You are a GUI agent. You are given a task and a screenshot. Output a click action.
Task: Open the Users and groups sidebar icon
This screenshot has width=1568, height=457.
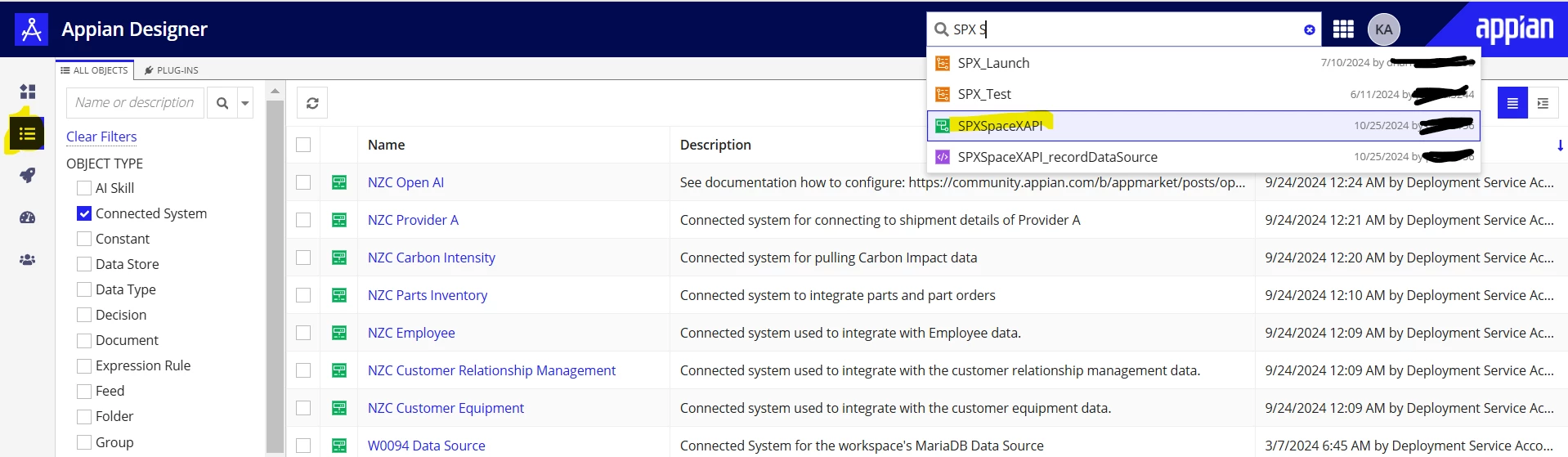coord(28,260)
